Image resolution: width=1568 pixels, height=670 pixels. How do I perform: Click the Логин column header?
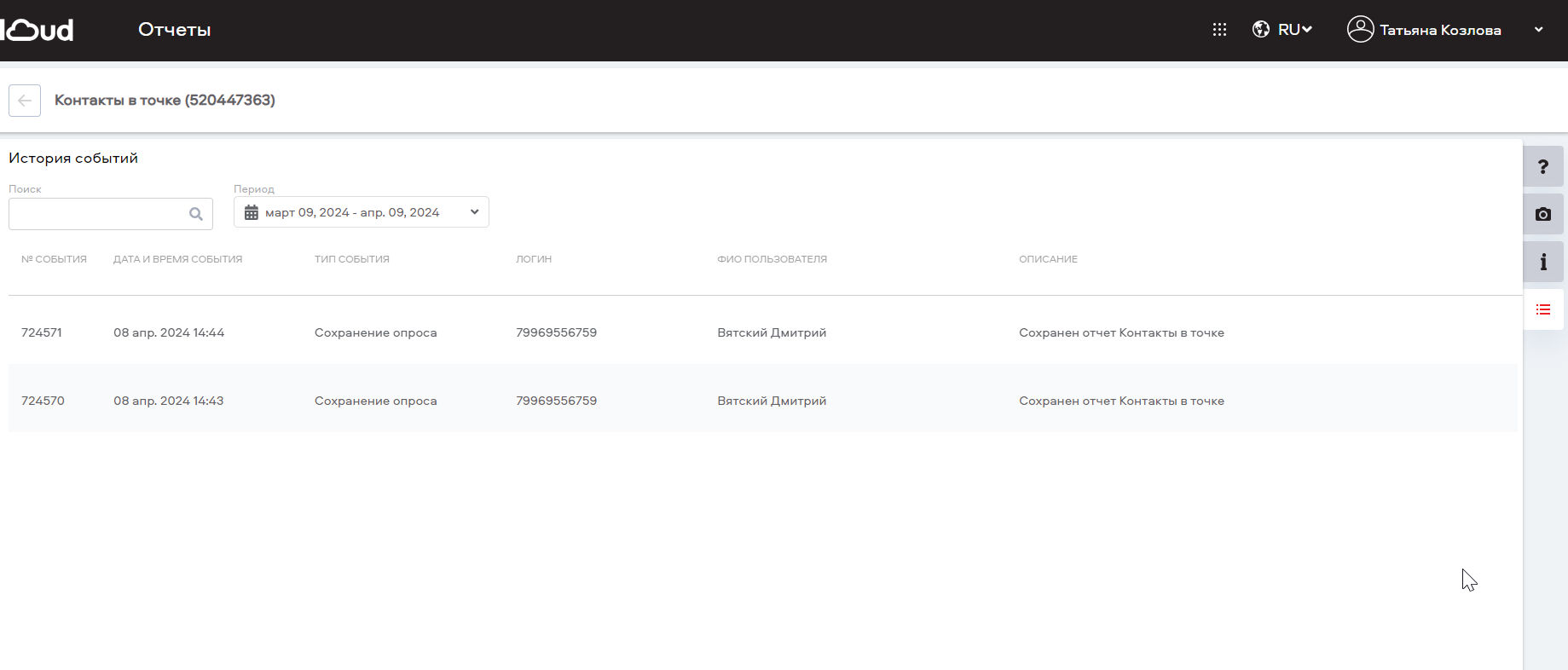pyautogui.click(x=534, y=259)
